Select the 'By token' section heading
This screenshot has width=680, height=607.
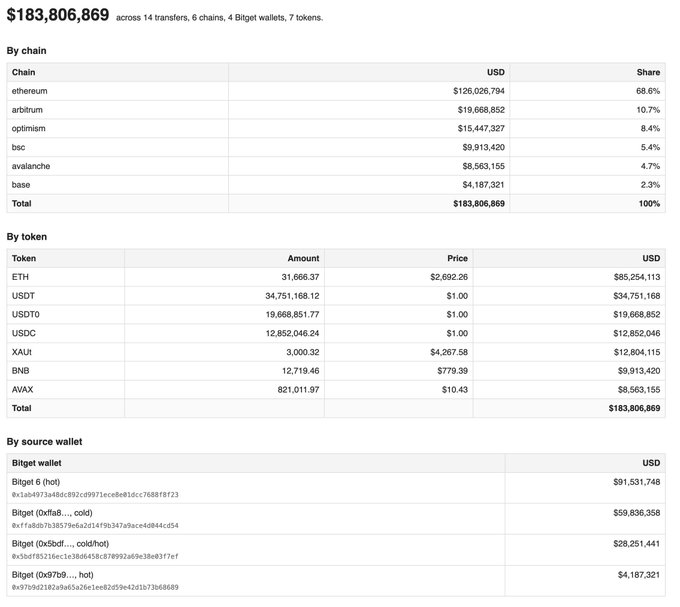(27, 237)
